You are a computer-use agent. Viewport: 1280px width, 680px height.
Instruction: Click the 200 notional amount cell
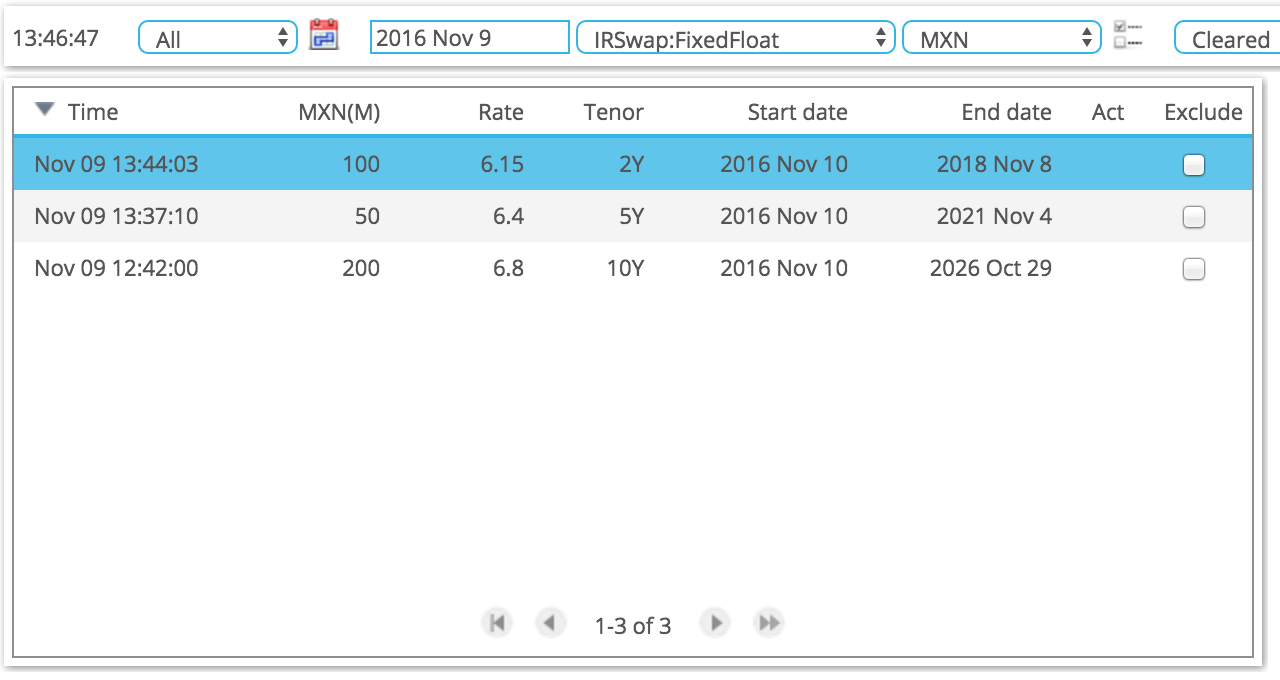click(361, 268)
